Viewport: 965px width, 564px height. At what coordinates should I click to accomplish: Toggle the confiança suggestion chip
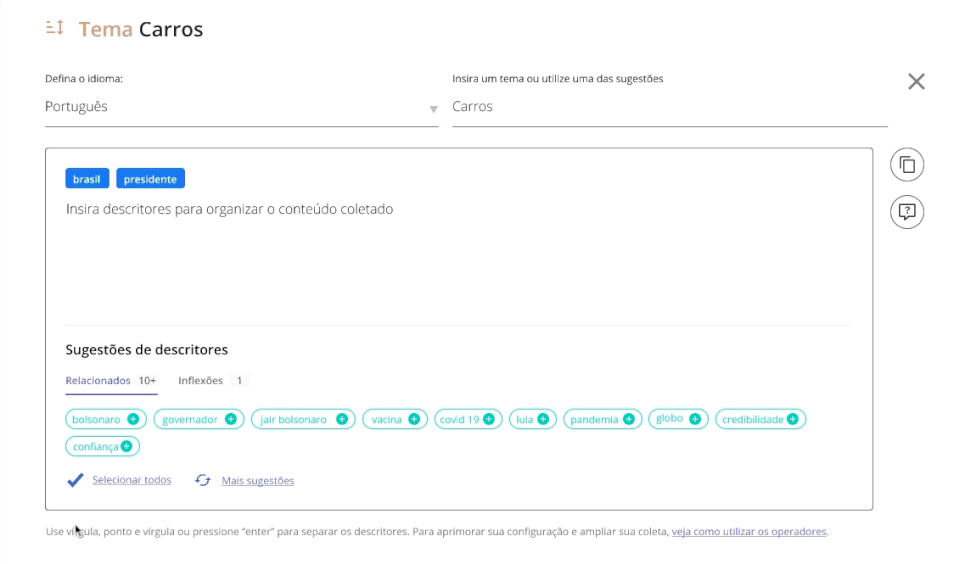(103, 447)
